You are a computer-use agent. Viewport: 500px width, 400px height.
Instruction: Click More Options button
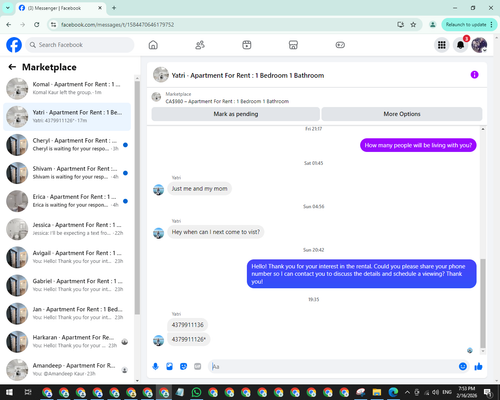[402, 114]
